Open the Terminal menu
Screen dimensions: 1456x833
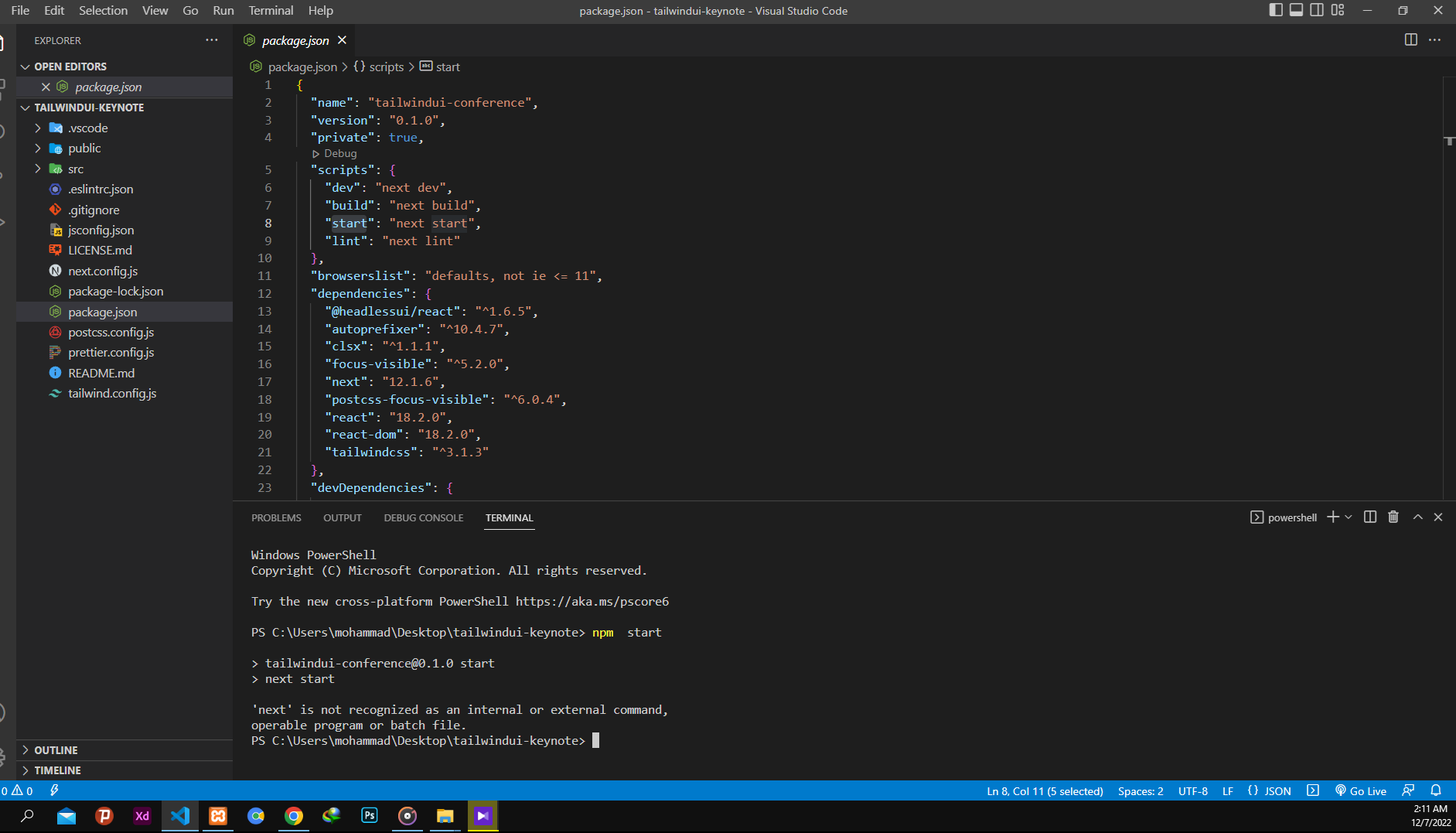tap(271, 11)
